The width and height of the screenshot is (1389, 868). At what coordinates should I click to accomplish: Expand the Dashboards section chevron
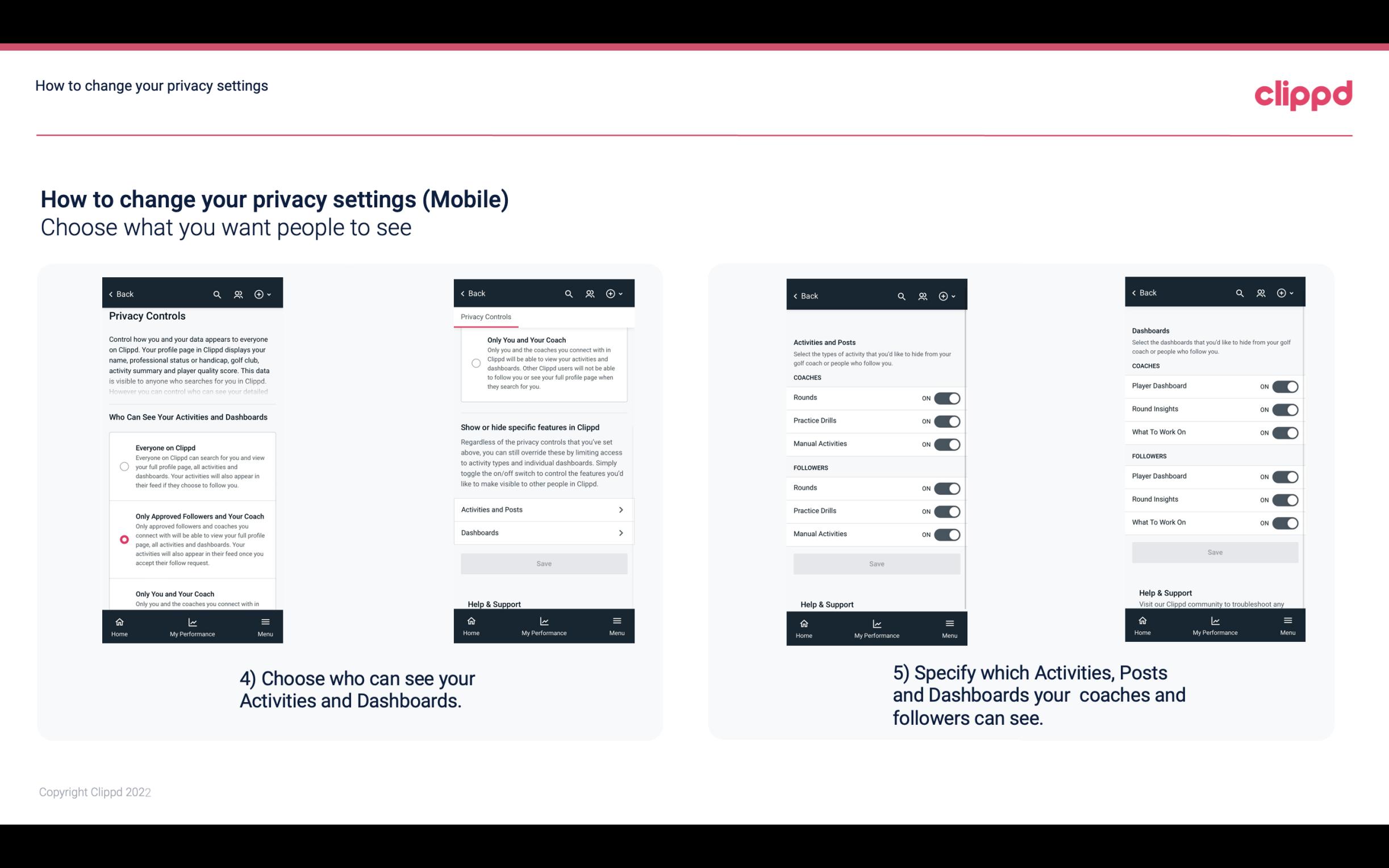(x=621, y=532)
